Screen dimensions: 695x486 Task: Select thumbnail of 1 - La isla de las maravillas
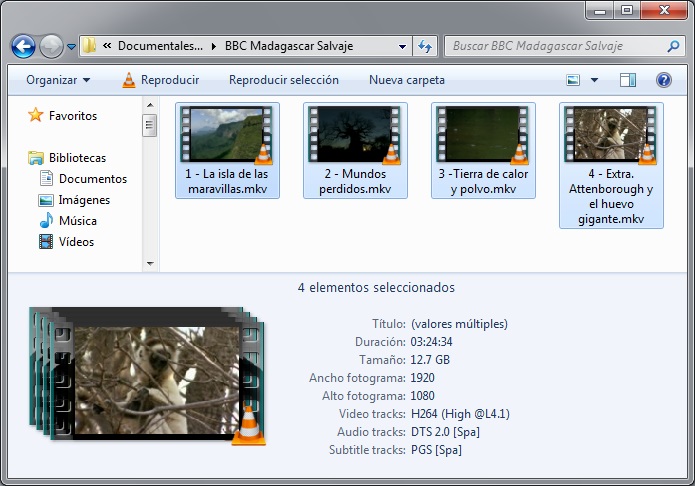tap(227, 134)
